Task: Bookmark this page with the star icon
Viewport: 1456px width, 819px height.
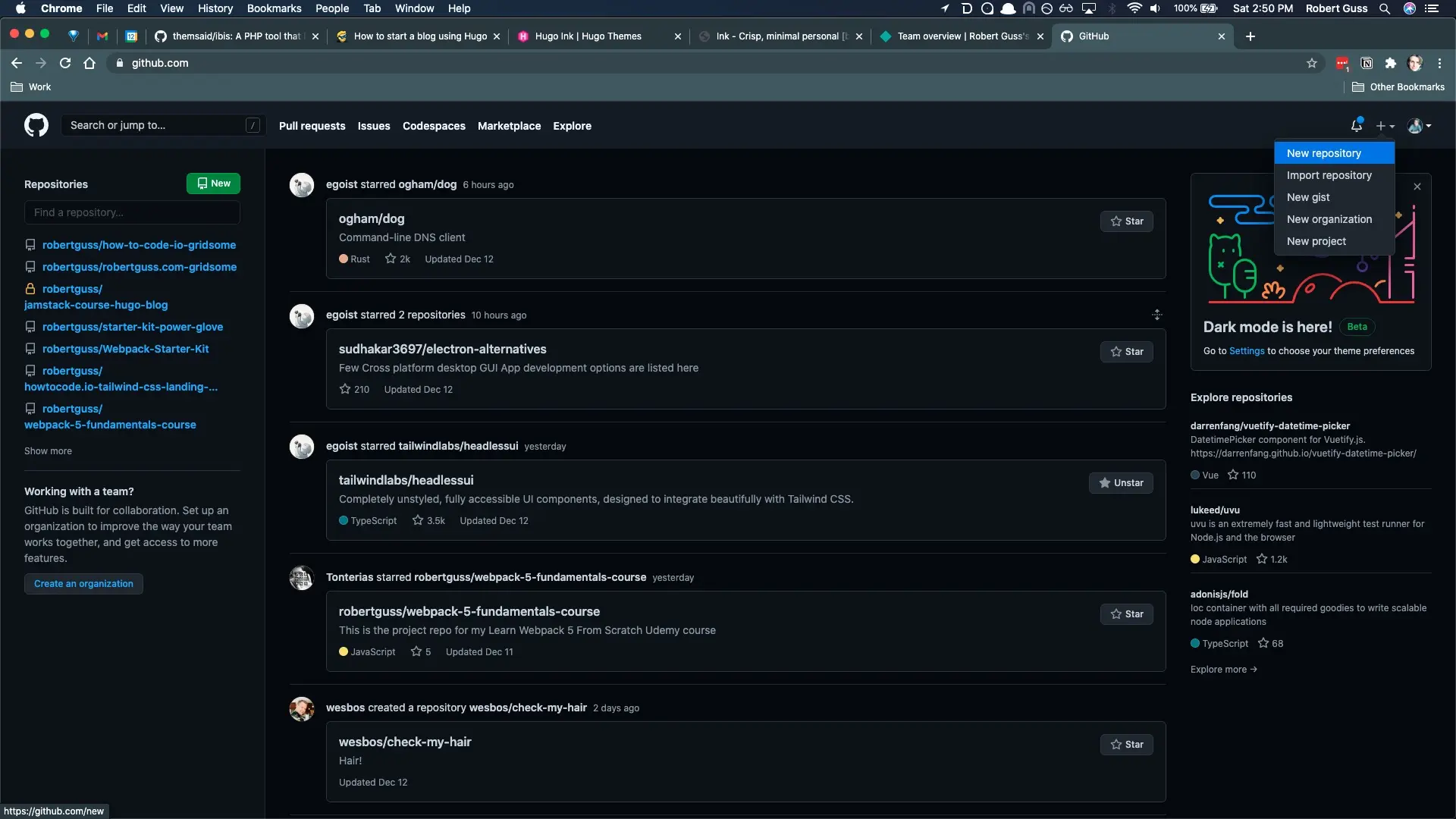Action: pyautogui.click(x=1312, y=63)
